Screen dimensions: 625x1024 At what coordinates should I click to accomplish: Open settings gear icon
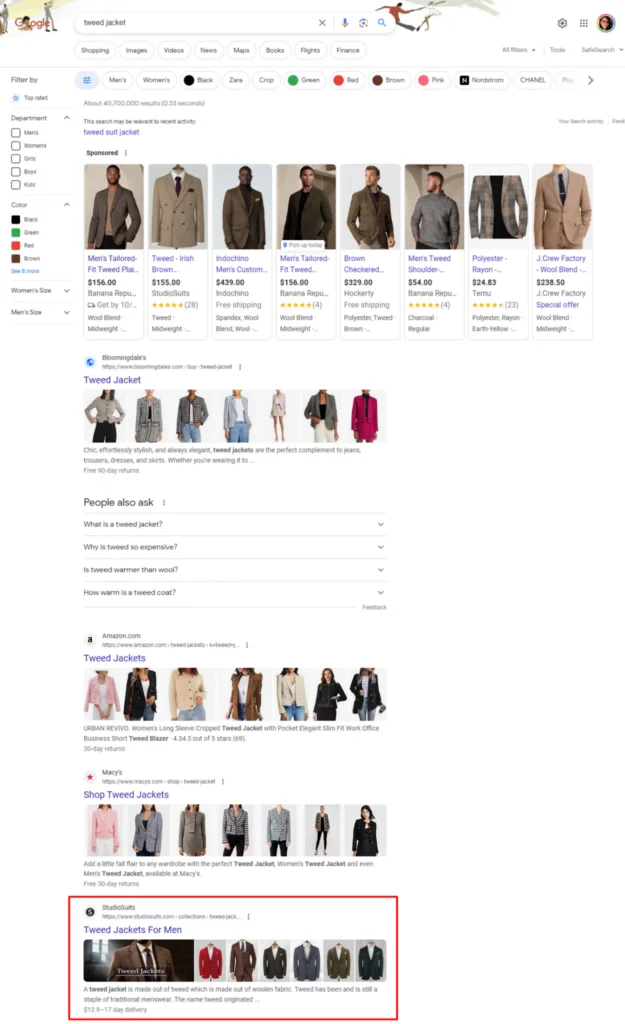562,23
